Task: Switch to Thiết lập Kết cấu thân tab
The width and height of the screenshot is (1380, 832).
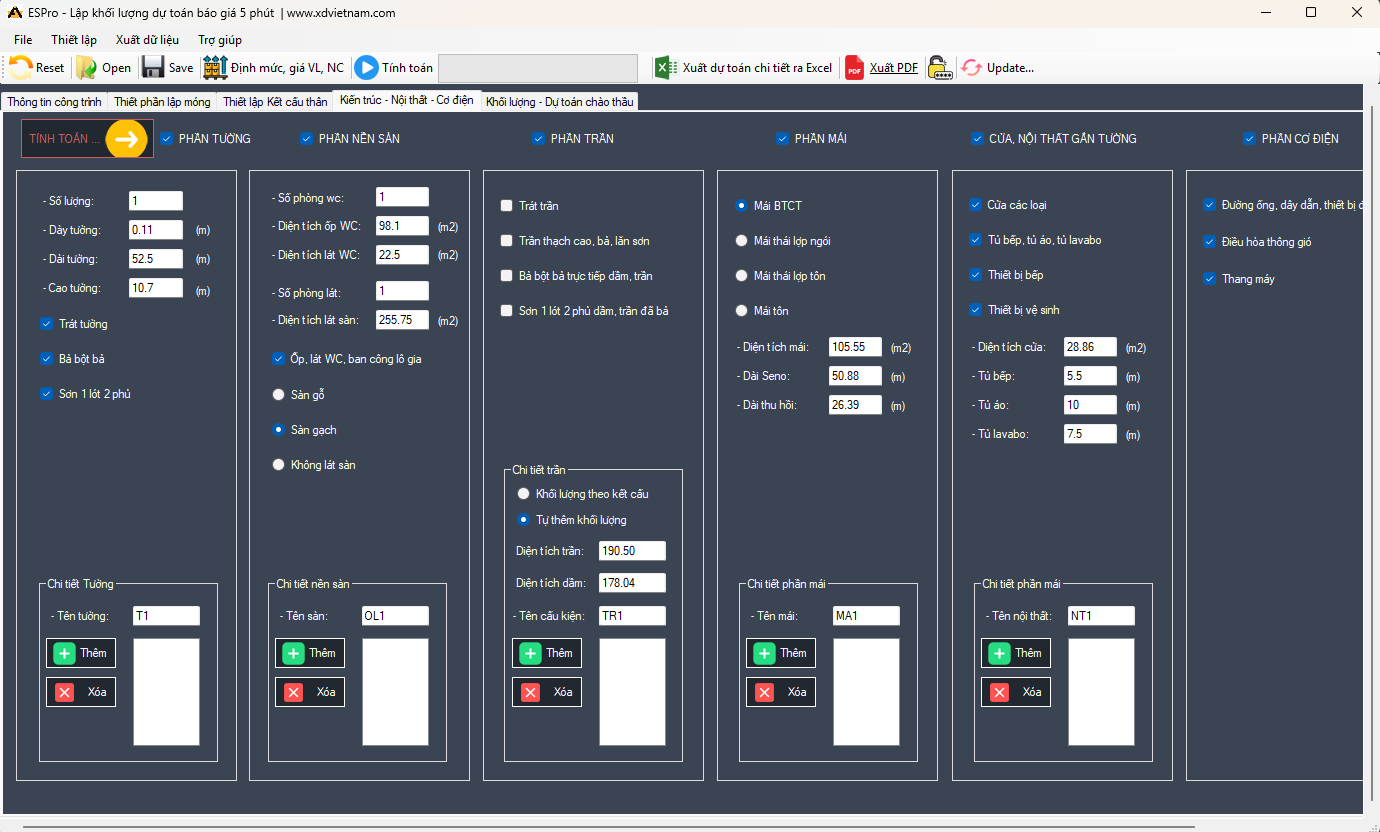Action: pos(275,102)
